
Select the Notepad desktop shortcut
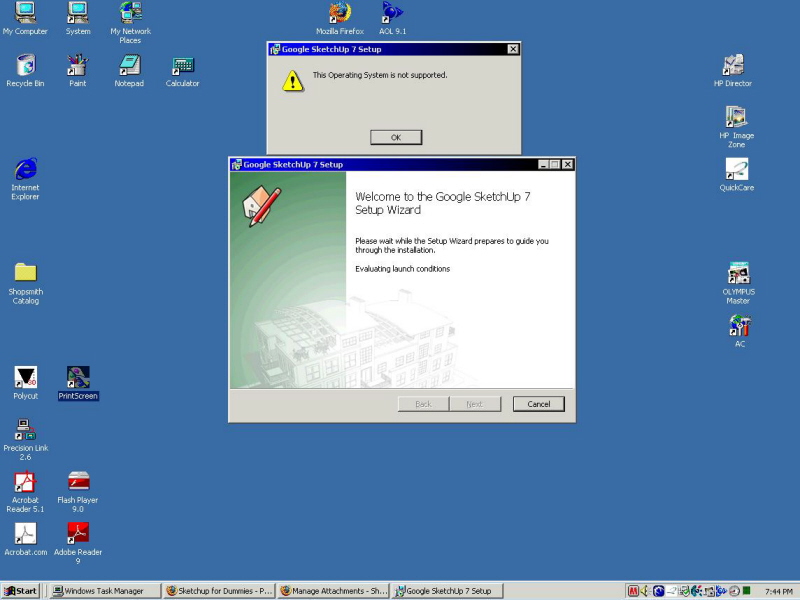[x=129, y=70]
